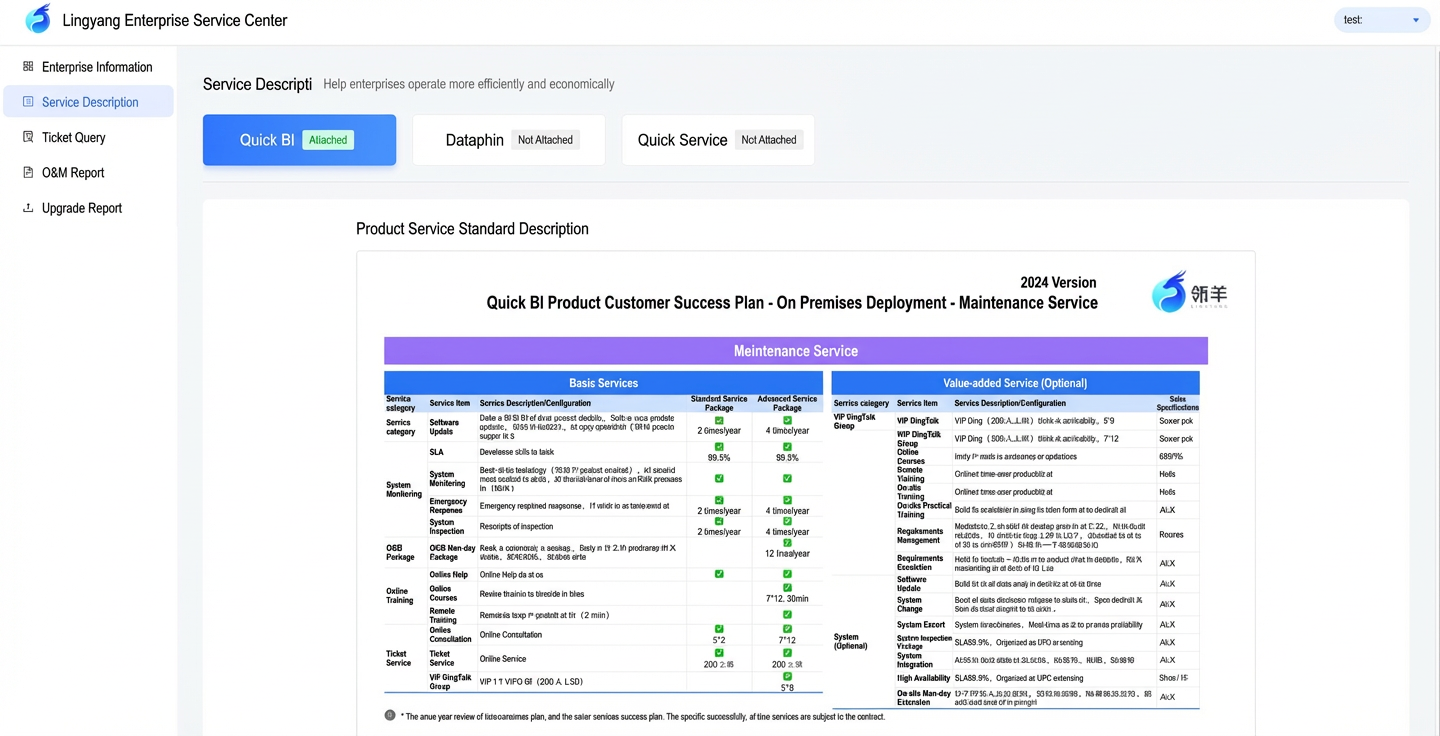Click the 2024 Version text in document
The width and height of the screenshot is (1440, 736).
coord(1058,283)
